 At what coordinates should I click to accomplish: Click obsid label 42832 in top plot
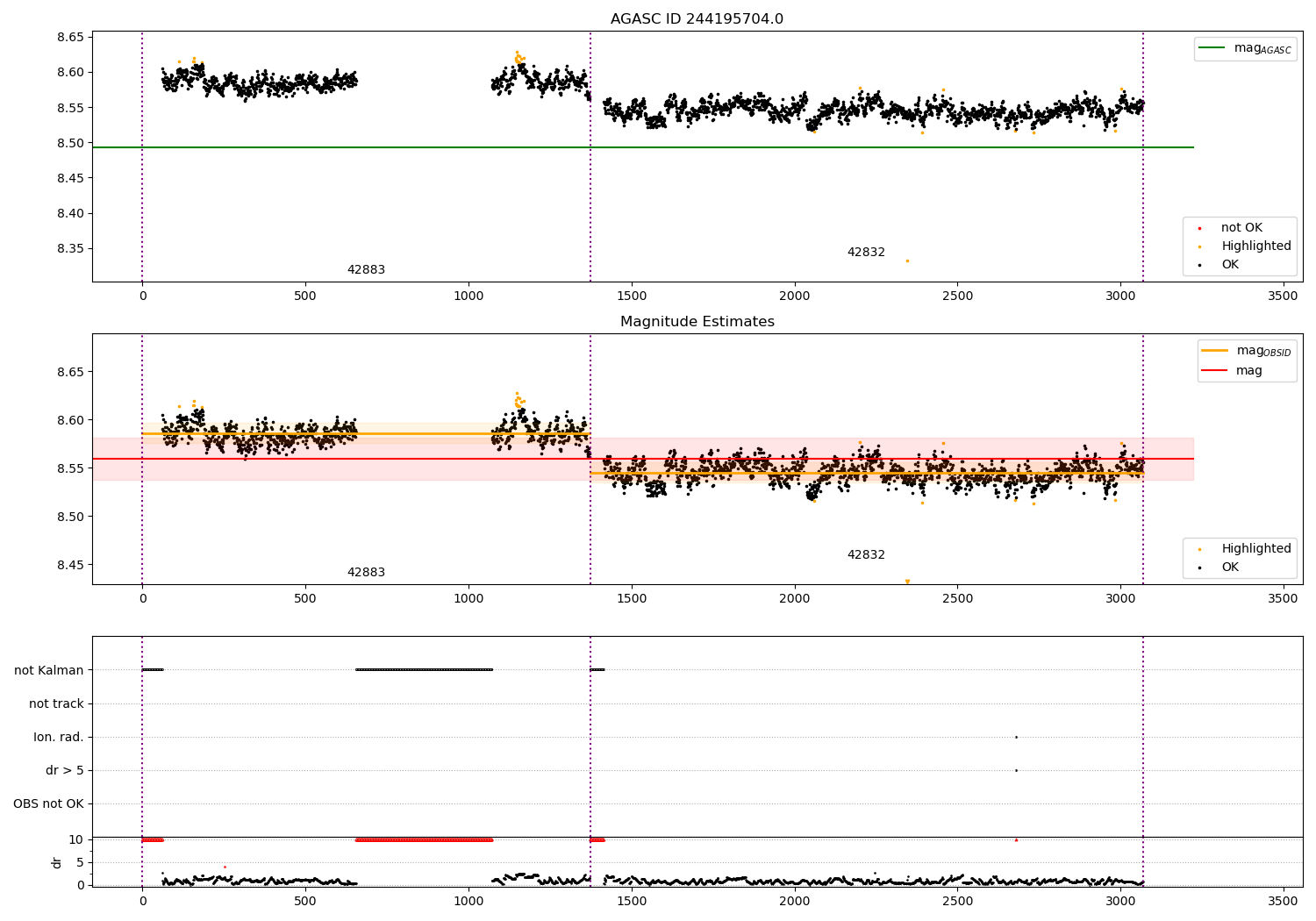click(866, 253)
